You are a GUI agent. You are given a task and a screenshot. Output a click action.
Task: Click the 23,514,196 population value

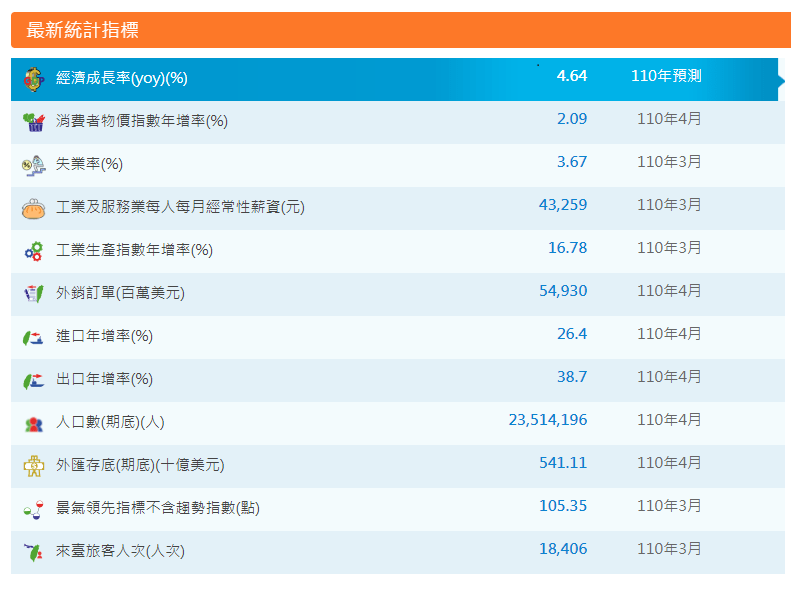pos(547,420)
